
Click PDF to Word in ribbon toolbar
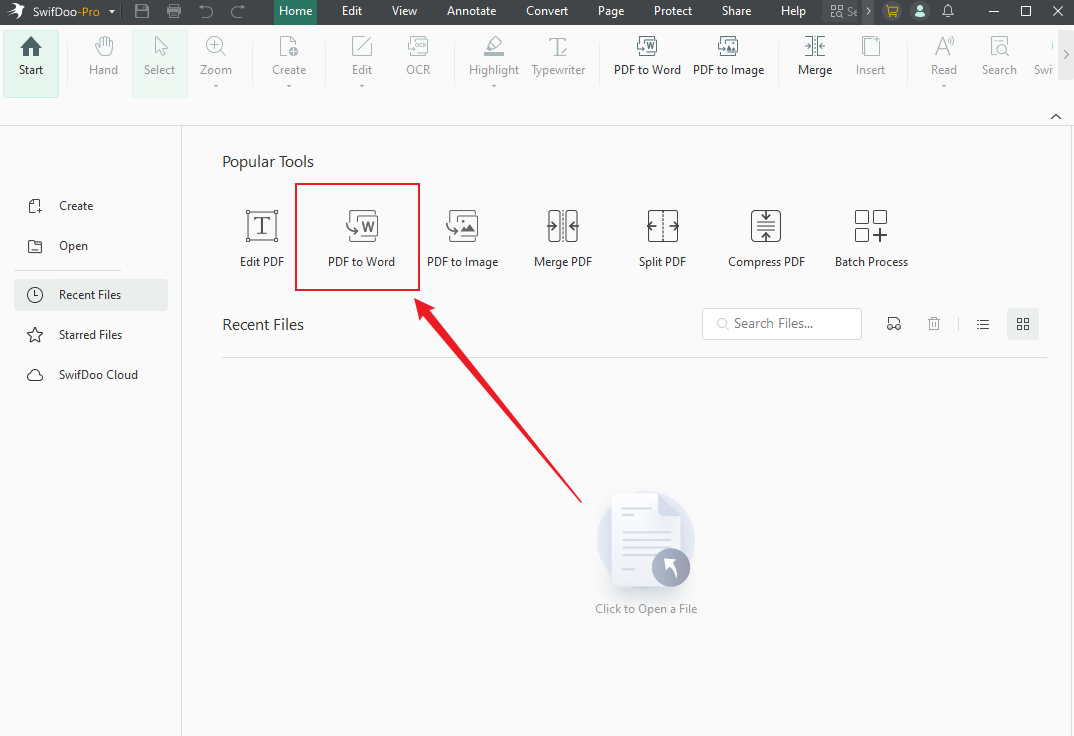tap(647, 56)
